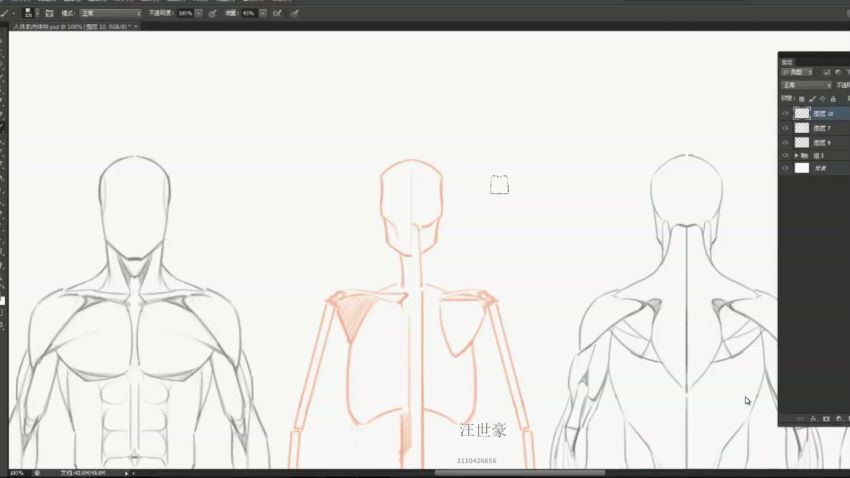850x478 pixels.
Task: Enable the airbrush mode icon
Action: click(x=277, y=13)
